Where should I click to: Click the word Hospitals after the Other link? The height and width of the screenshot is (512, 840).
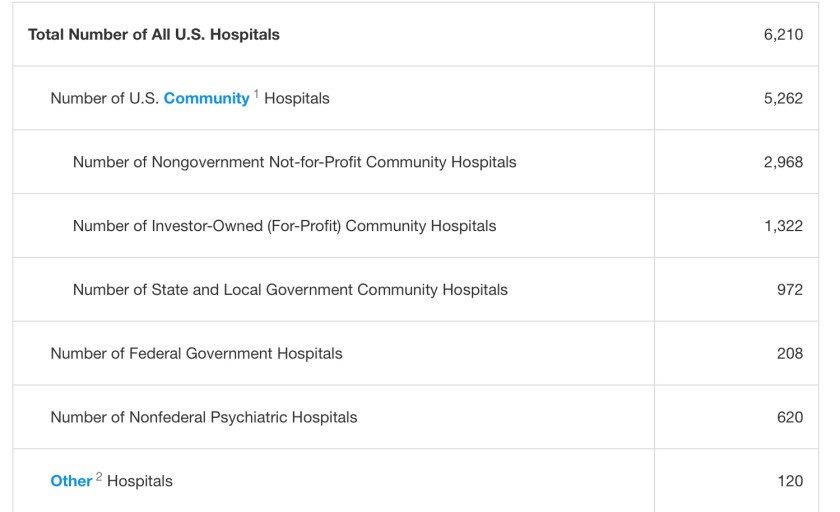pos(140,481)
